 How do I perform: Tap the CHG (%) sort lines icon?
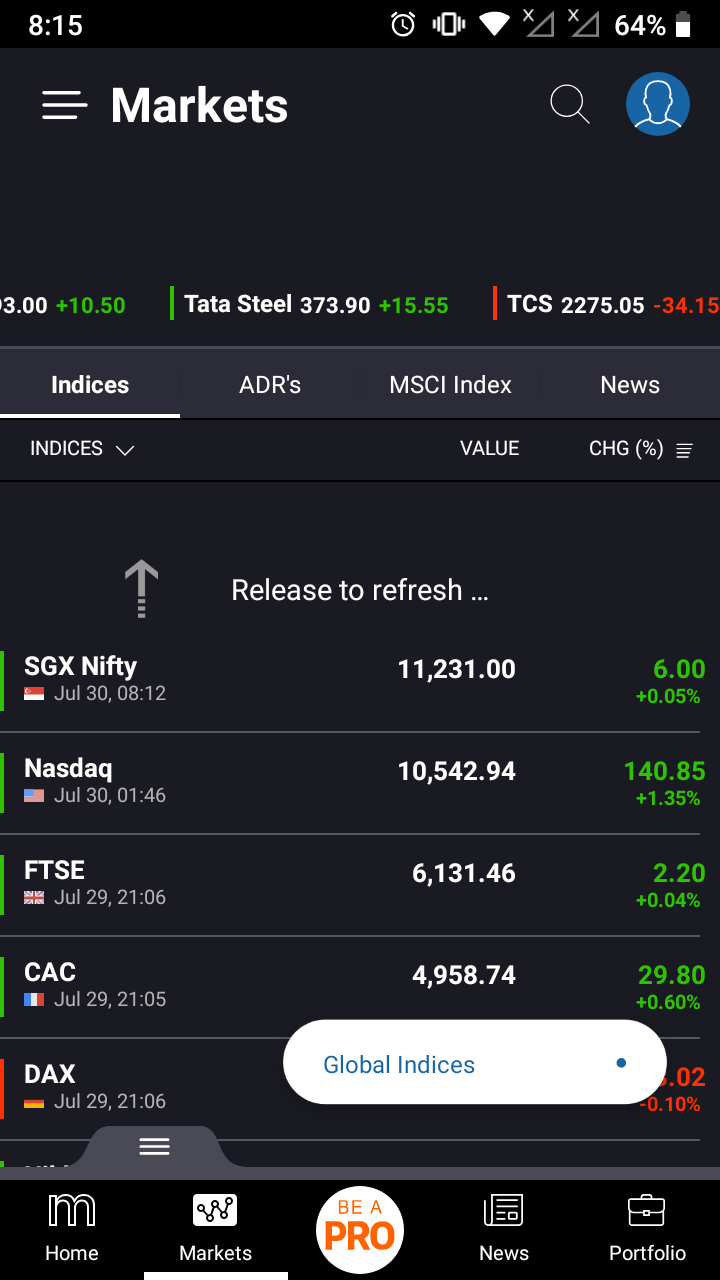click(x=684, y=450)
